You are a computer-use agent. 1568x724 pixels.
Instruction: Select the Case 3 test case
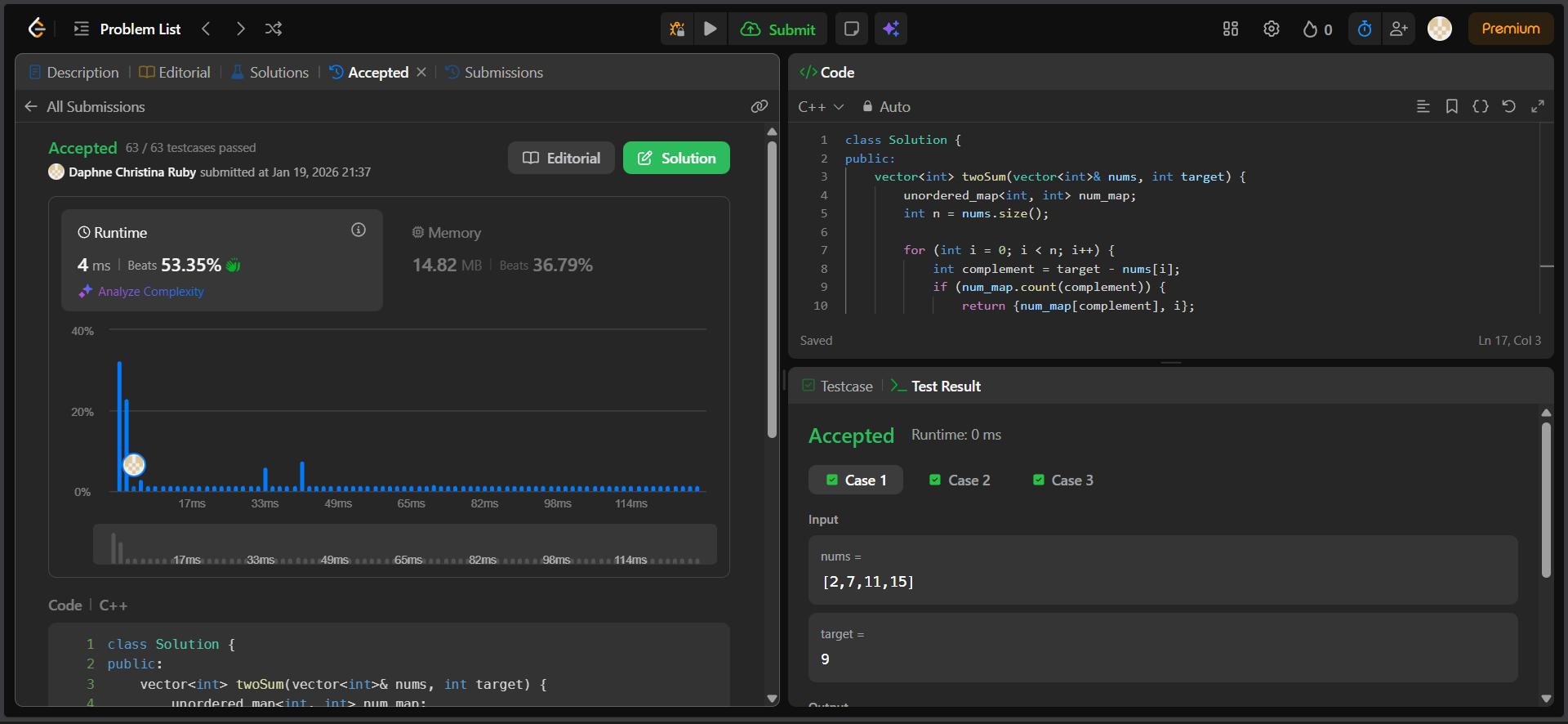click(x=1062, y=480)
